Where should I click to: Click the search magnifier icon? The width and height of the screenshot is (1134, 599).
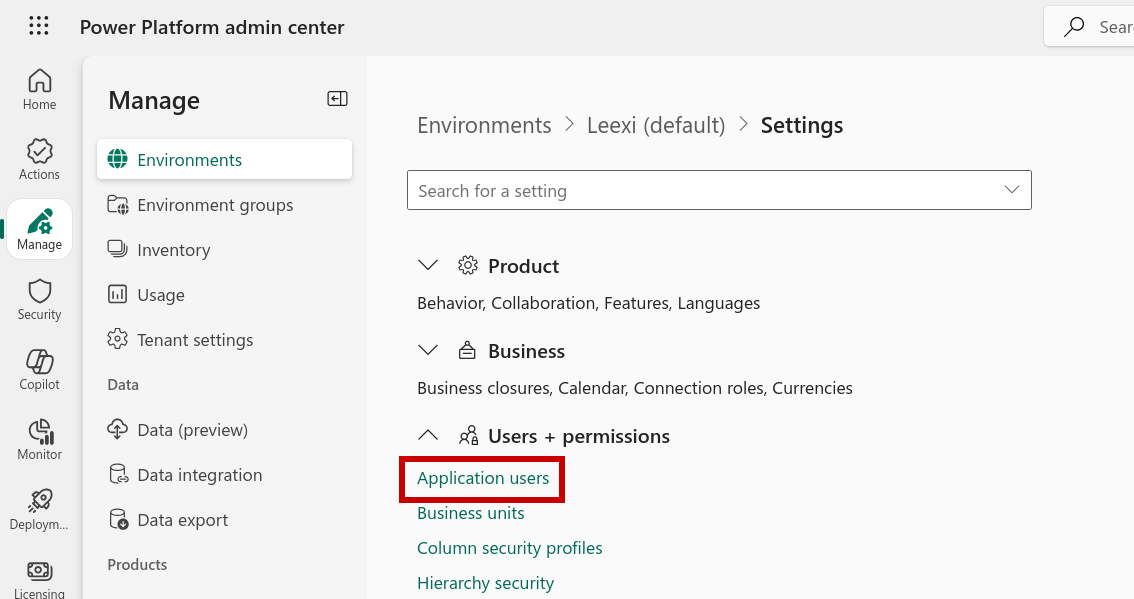coord(1074,27)
